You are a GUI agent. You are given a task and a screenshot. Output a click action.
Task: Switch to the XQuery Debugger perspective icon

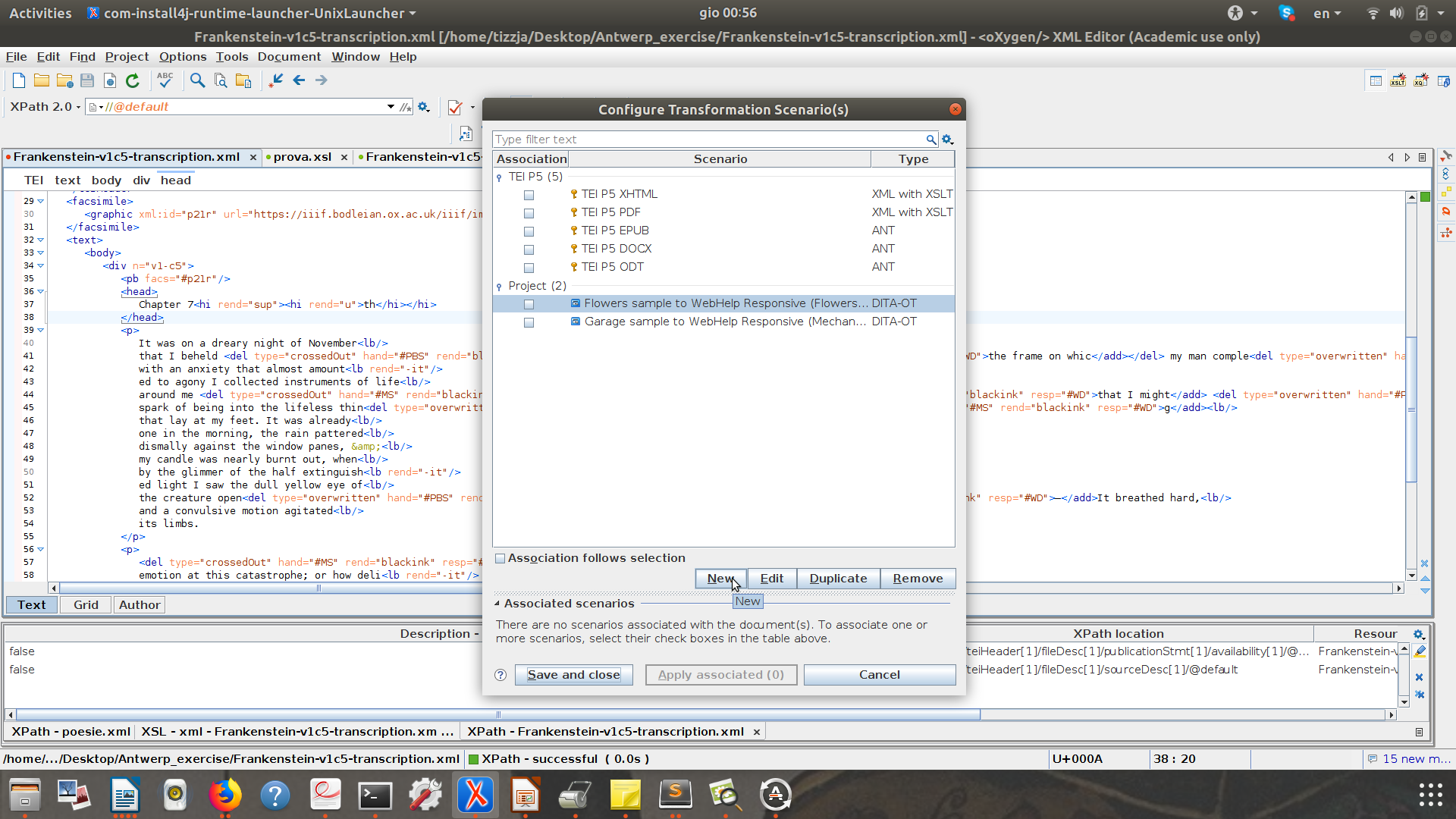click(1421, 80)
